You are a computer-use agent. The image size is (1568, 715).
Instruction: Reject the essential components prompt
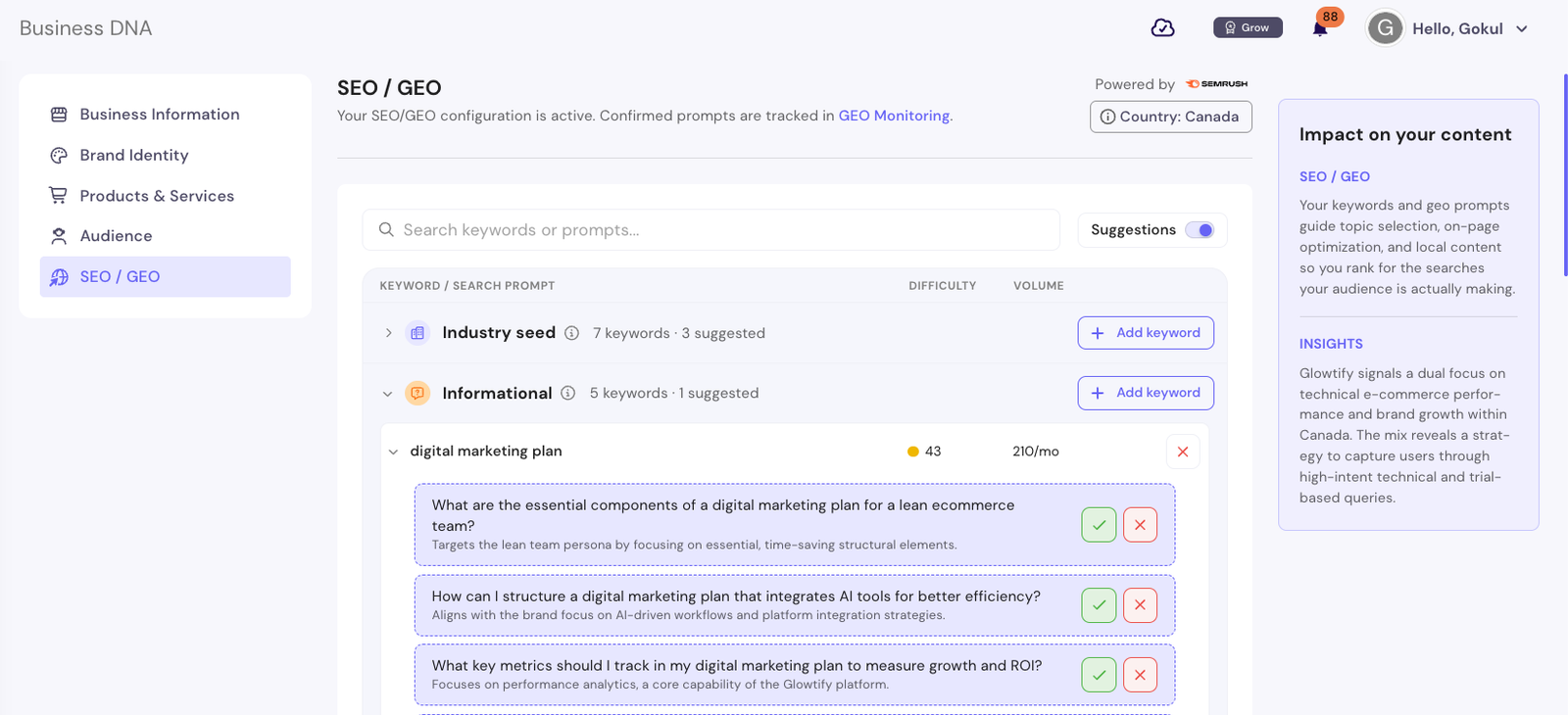[x=1140, y=525]
